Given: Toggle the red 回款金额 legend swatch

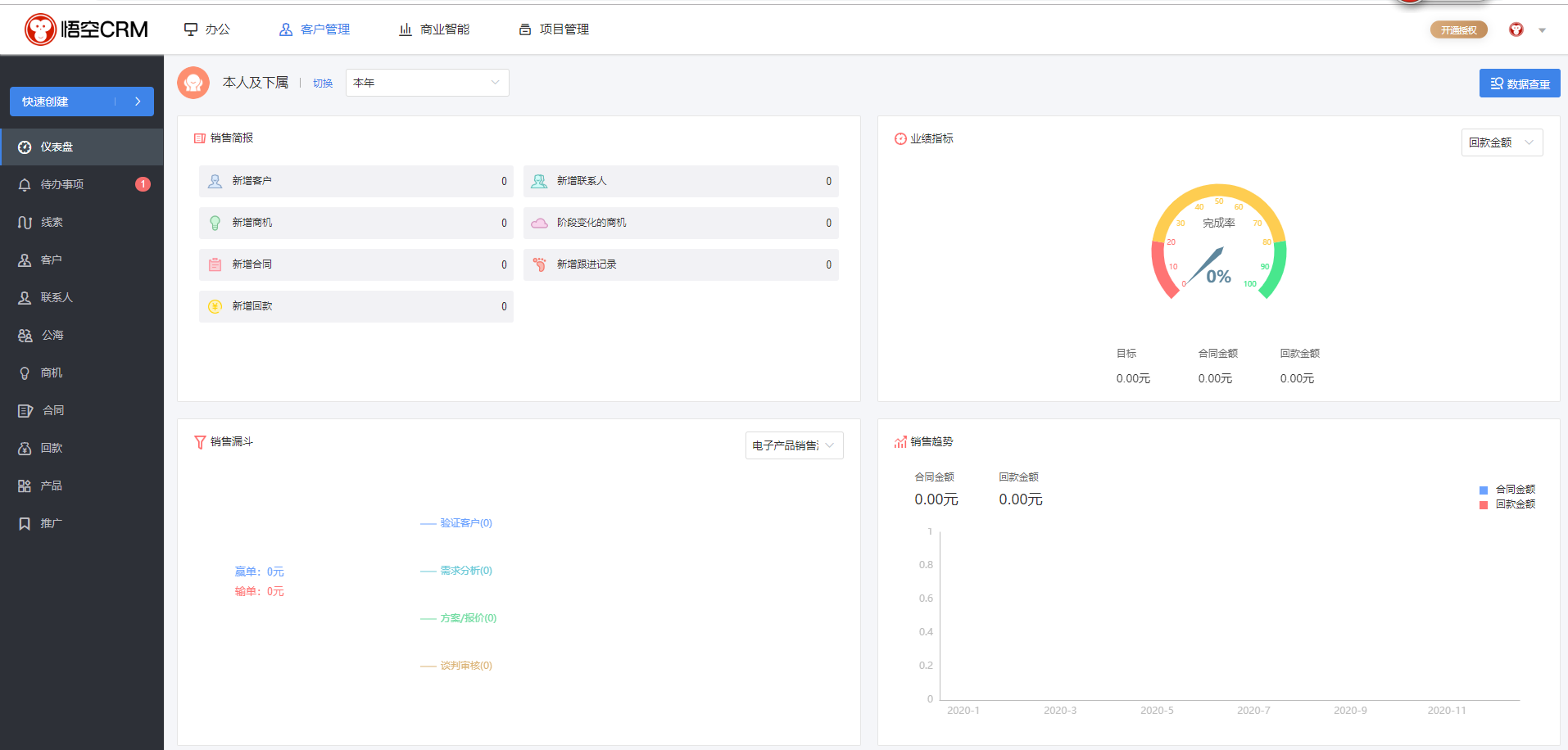Looking at the screenshot, I should tap(1484, 505).
